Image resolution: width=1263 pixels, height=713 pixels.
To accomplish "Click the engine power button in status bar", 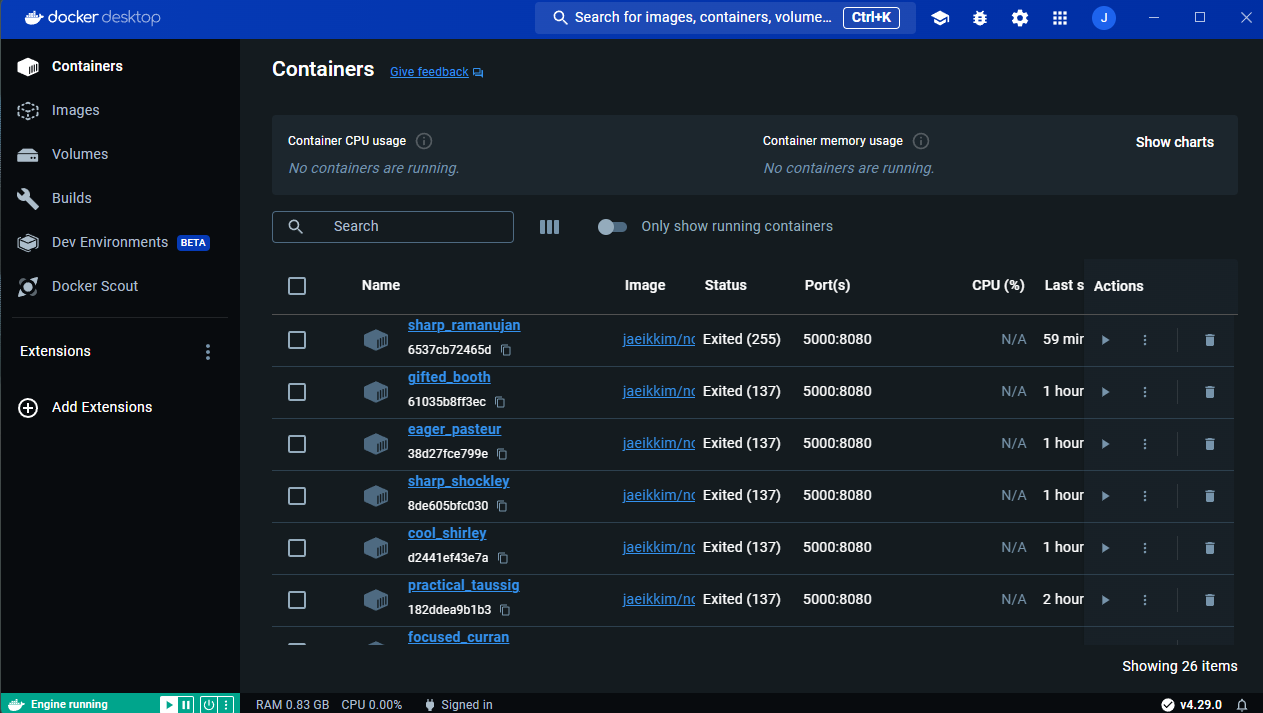I will pyautogui.click(x=208, y=704).
